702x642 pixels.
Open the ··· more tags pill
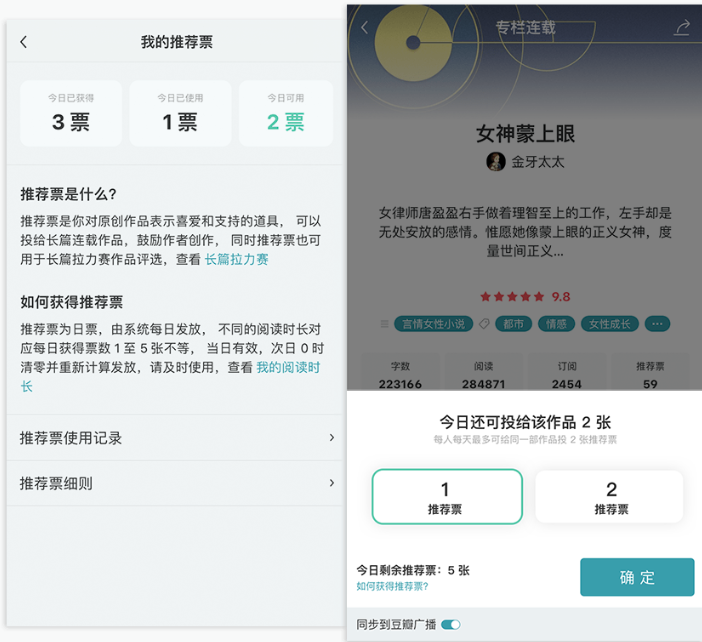click(x=657, y=324)
